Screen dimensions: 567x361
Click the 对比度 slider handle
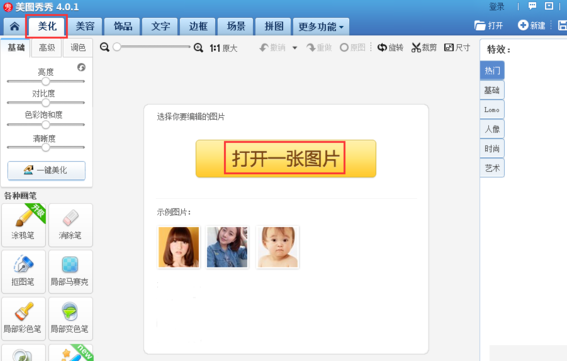click(x=46, y=103)
